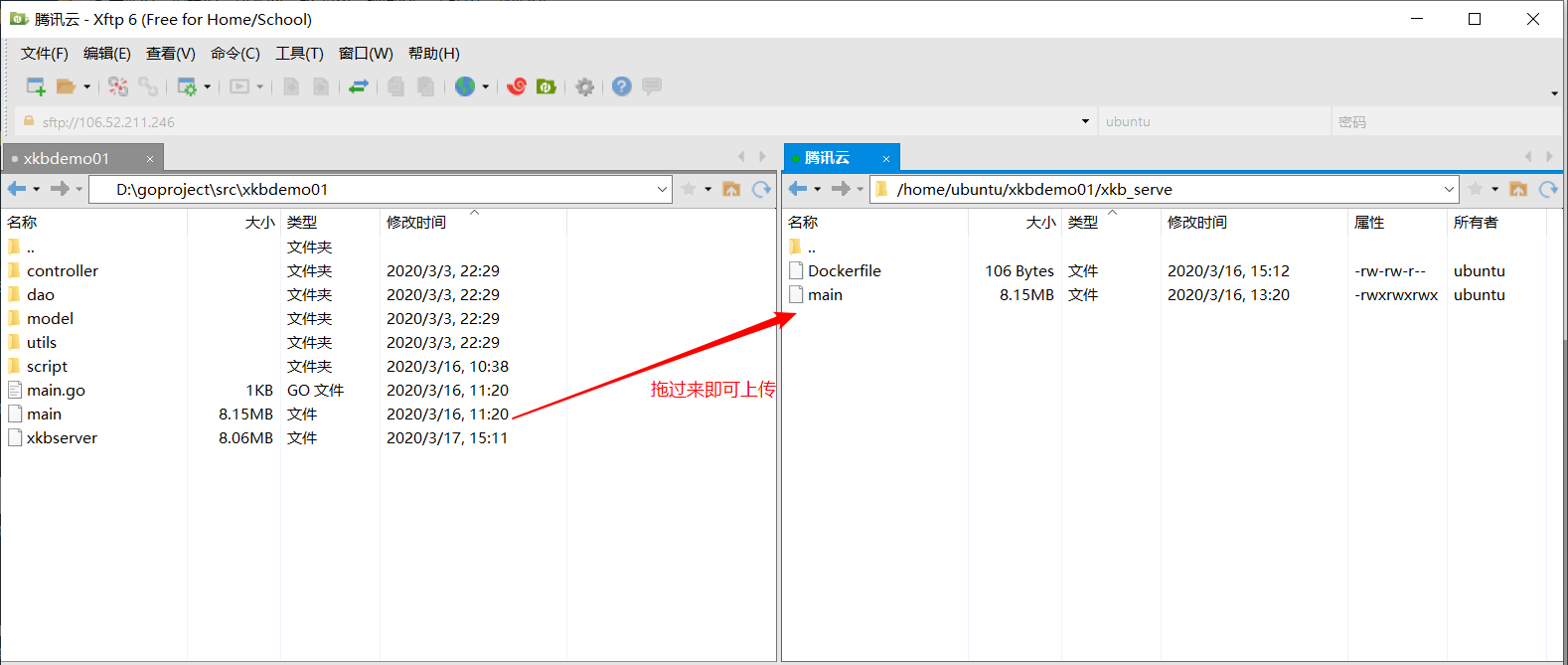
Task: Click the 密码 password field
Action: 1446,121
